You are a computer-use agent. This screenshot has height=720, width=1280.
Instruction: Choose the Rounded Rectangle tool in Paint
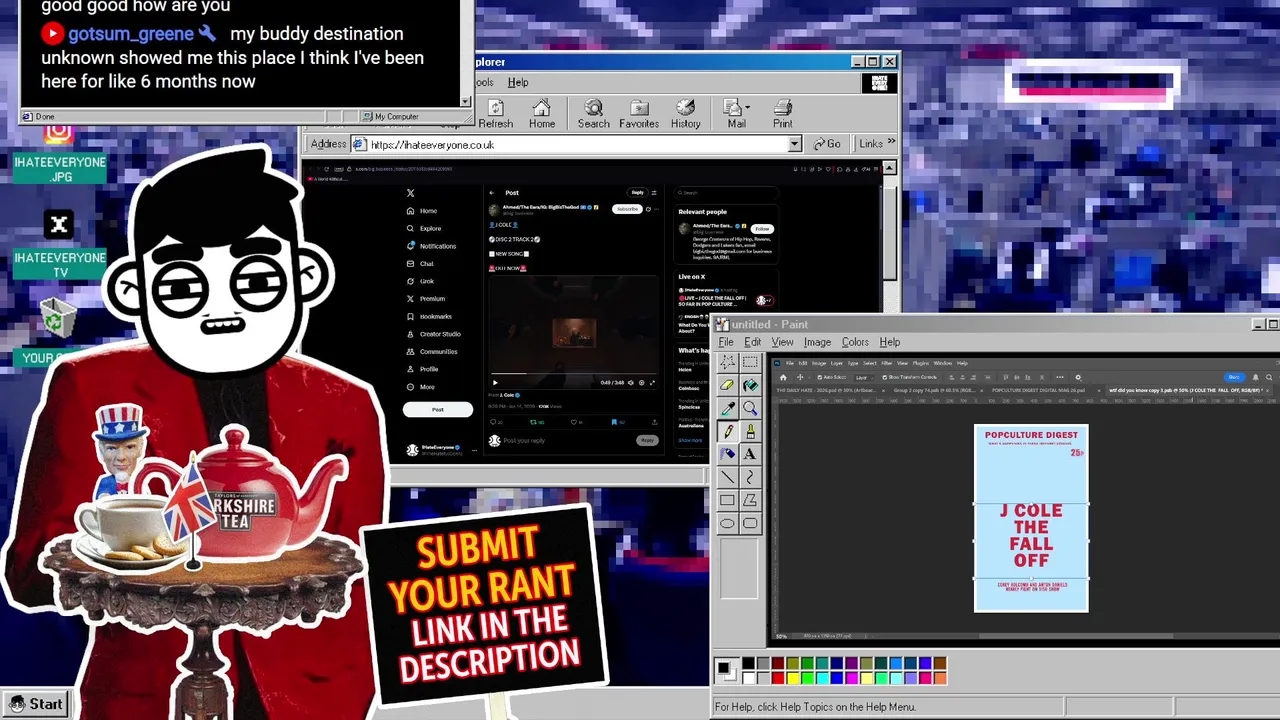tap(750, 523)
